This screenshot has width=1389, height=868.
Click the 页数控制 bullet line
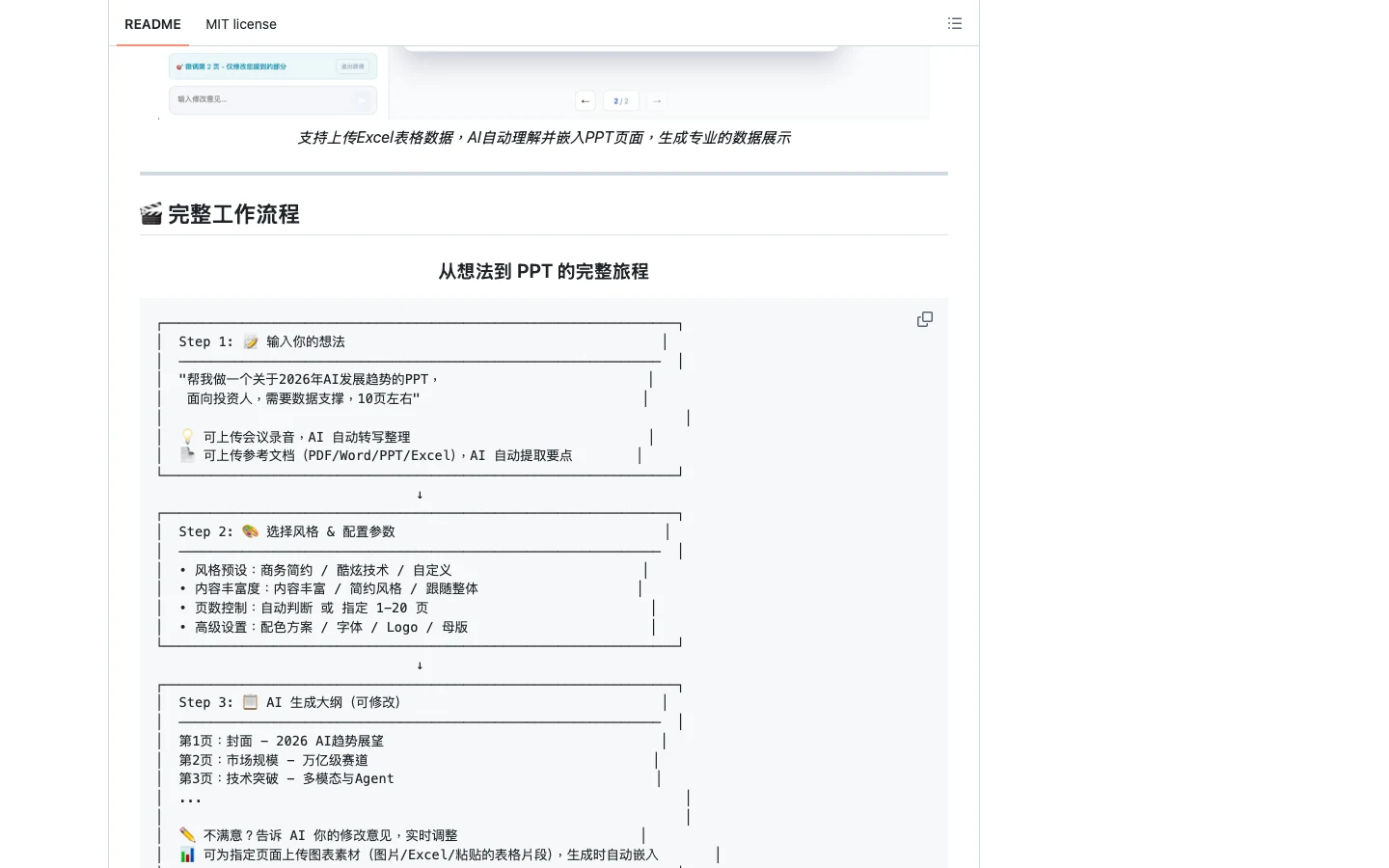pos(304,608)
